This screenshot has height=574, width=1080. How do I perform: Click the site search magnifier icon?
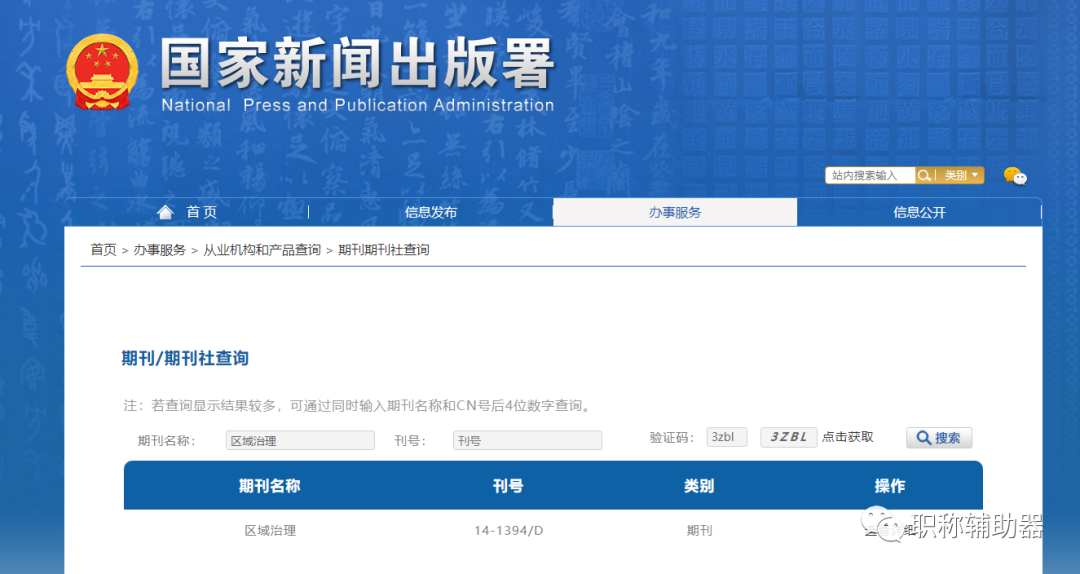click(x=924, y=176)
